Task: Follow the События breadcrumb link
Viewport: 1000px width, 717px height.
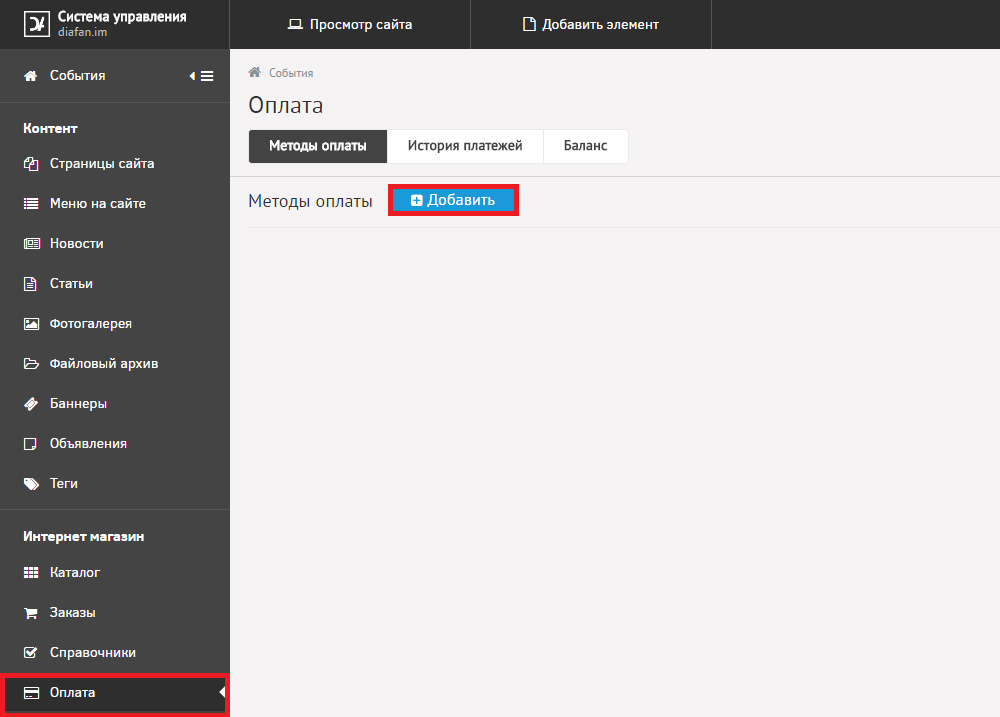Action: pos(290,73)
